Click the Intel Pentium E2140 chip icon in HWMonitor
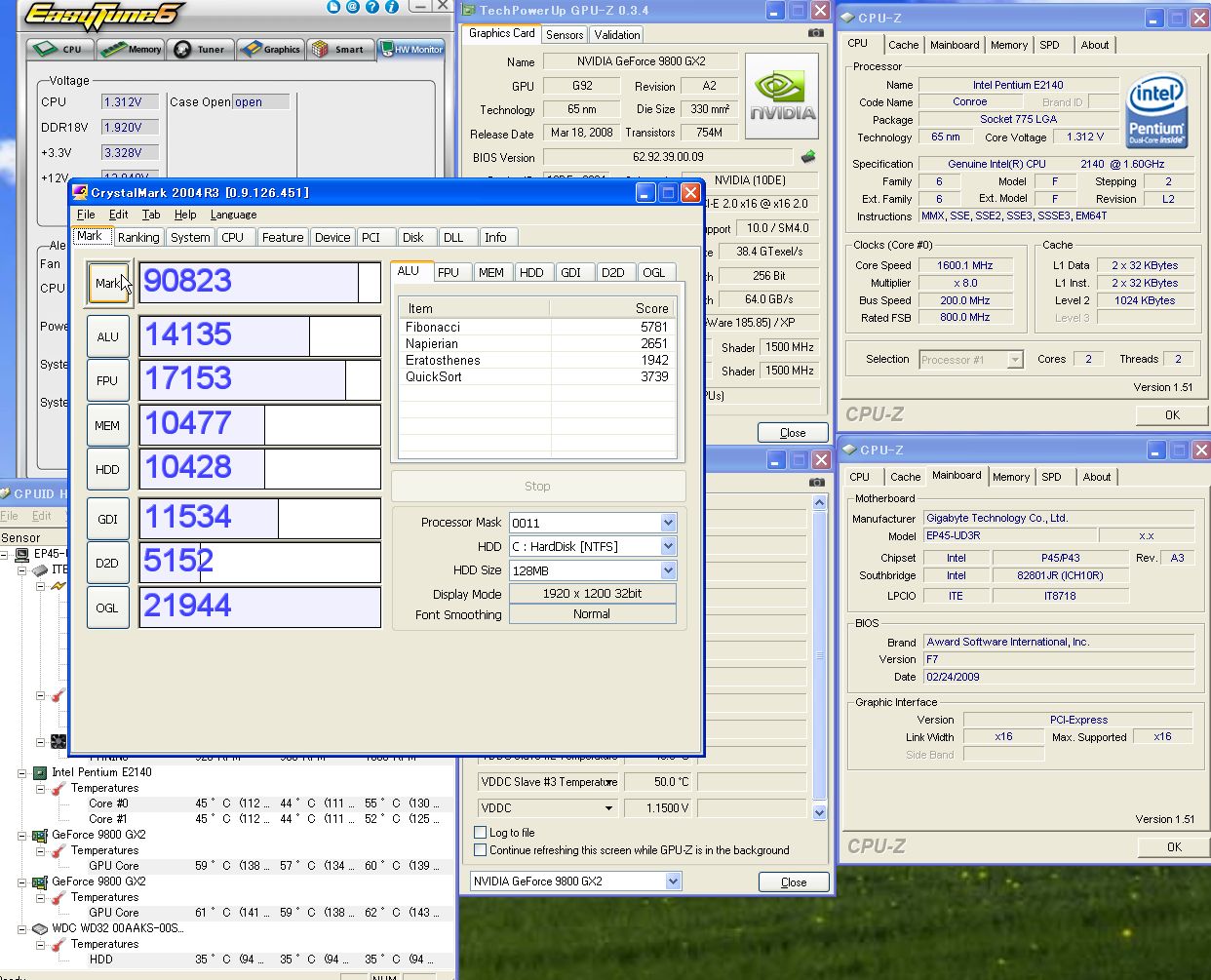Image resolution: width=1211 pixels, height=980 pixels. pos(40,772)
